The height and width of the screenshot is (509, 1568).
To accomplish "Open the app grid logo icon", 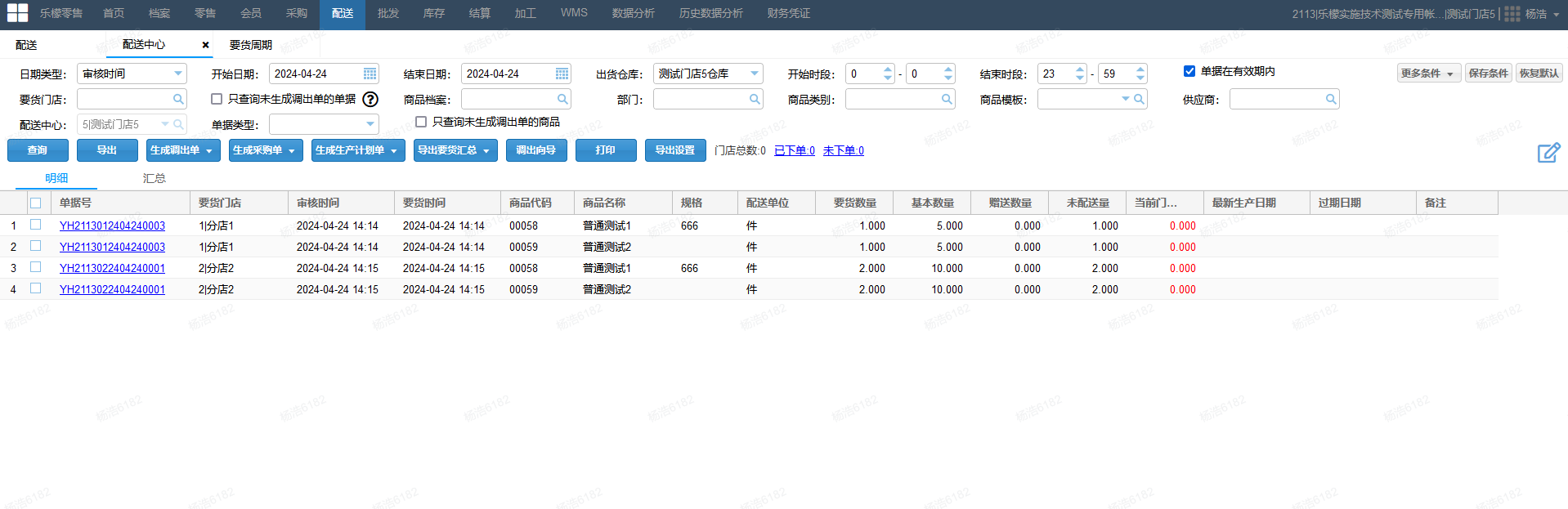I will (x=17, y=13).
